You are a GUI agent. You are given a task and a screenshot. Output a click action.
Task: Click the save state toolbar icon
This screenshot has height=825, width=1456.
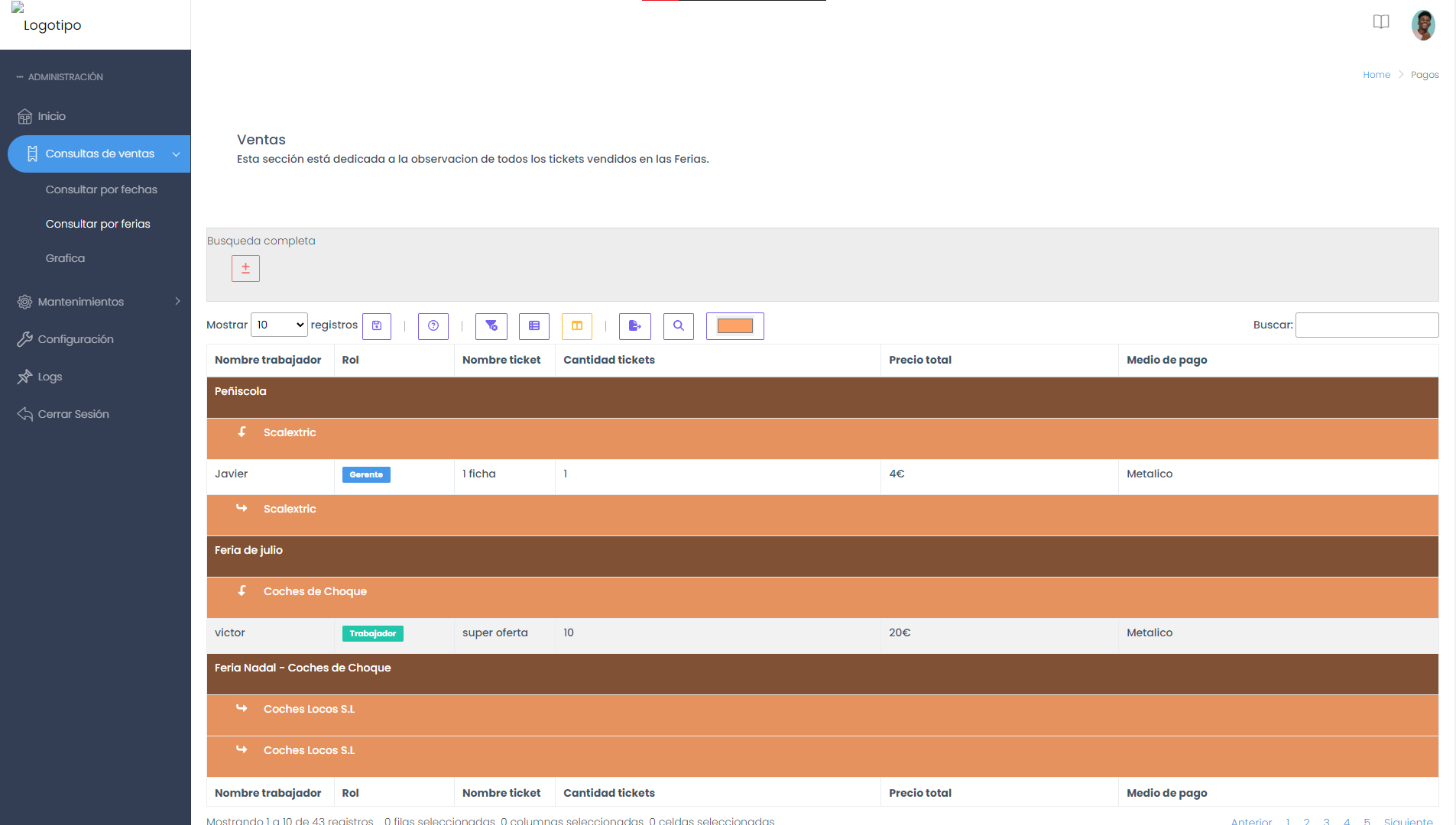(377, 326)
